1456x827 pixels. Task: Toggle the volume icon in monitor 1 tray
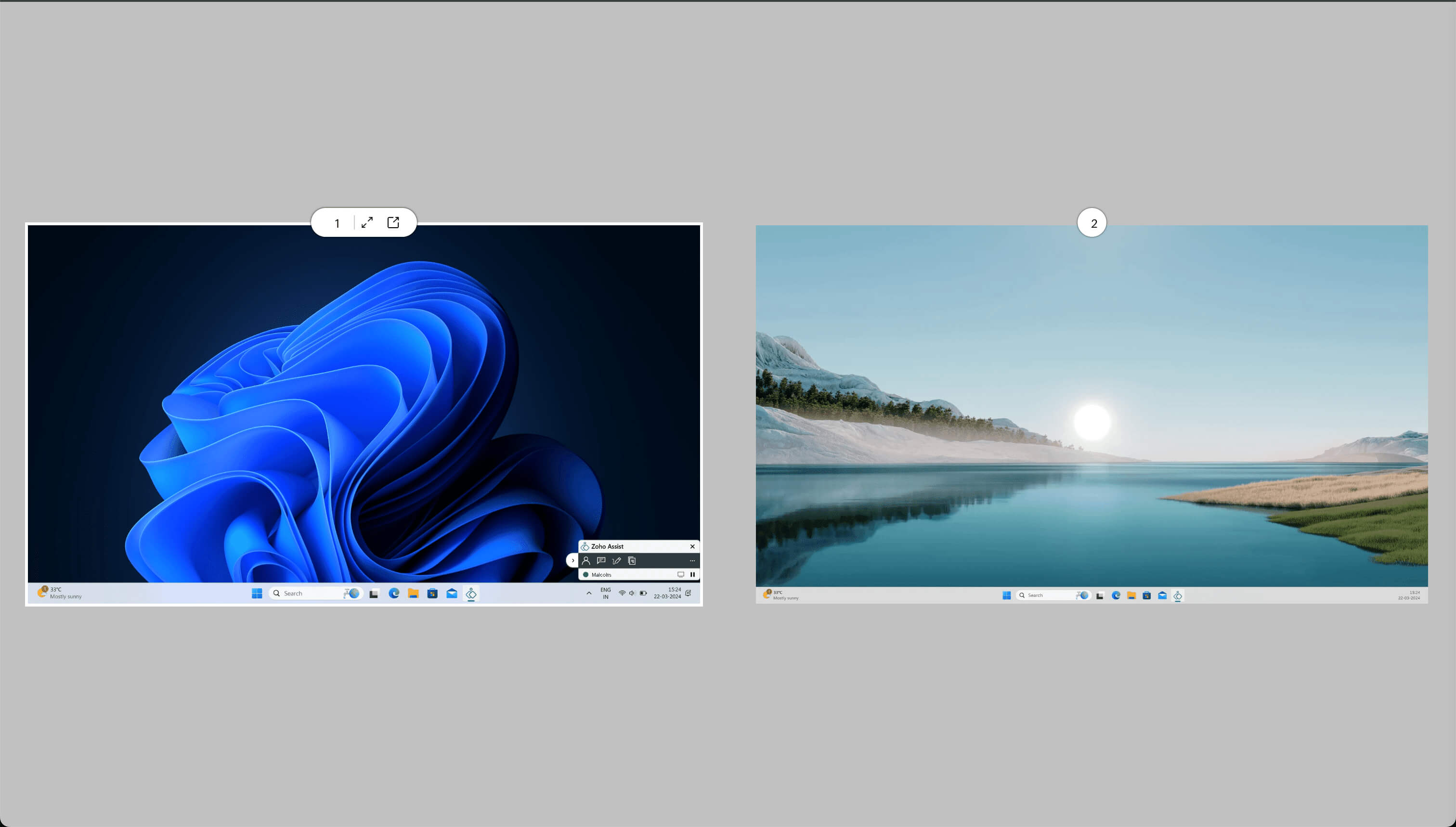(x=632, y=594)
